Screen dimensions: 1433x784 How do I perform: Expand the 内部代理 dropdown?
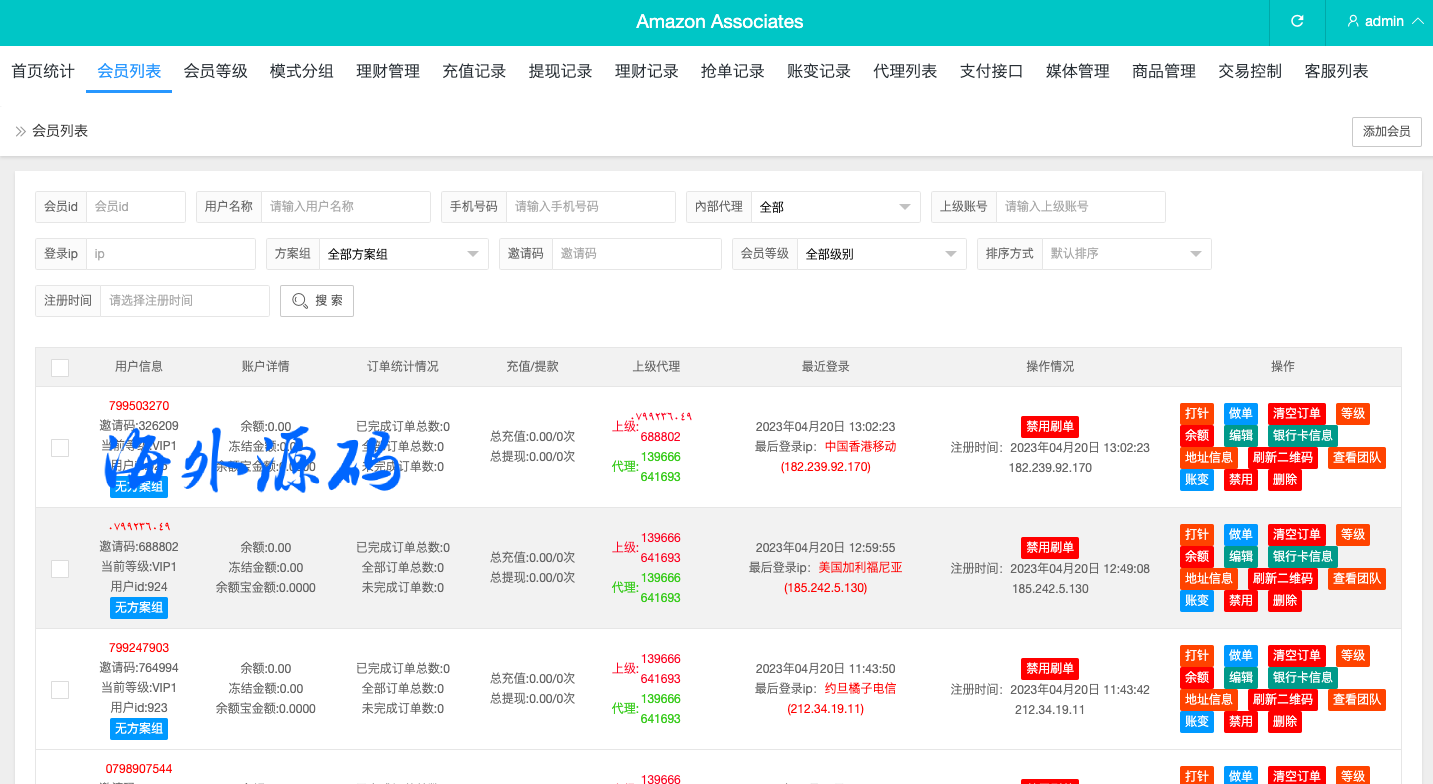pos(835,207)
